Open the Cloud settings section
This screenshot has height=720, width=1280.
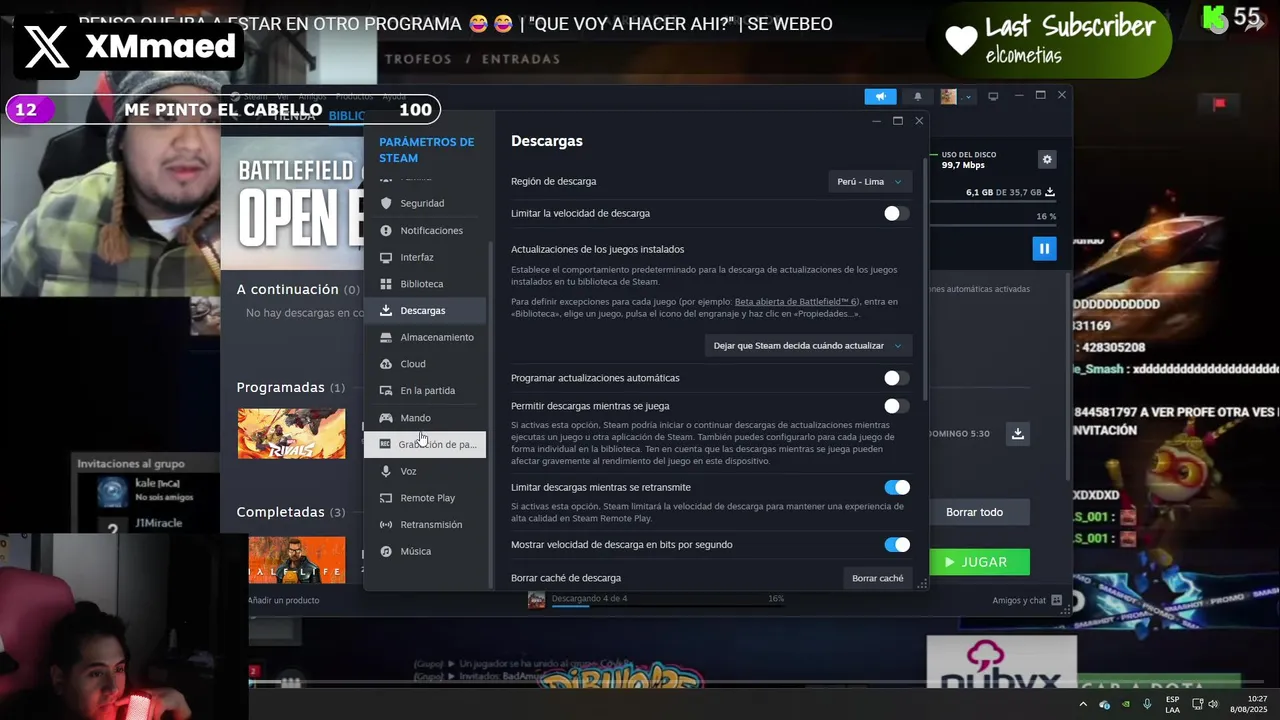(x=425, y=364)
